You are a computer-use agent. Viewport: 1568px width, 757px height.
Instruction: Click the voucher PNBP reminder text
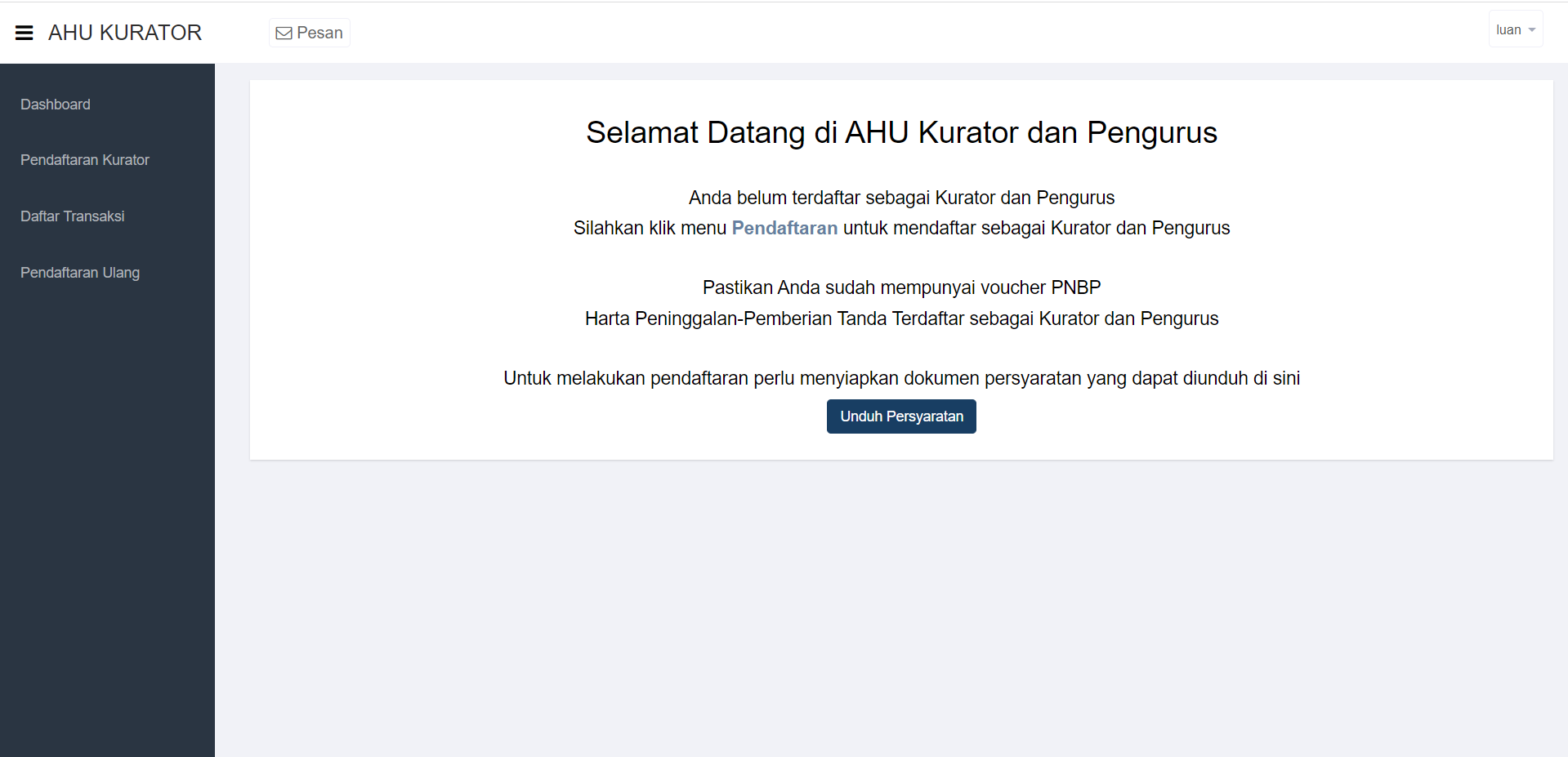901,287
